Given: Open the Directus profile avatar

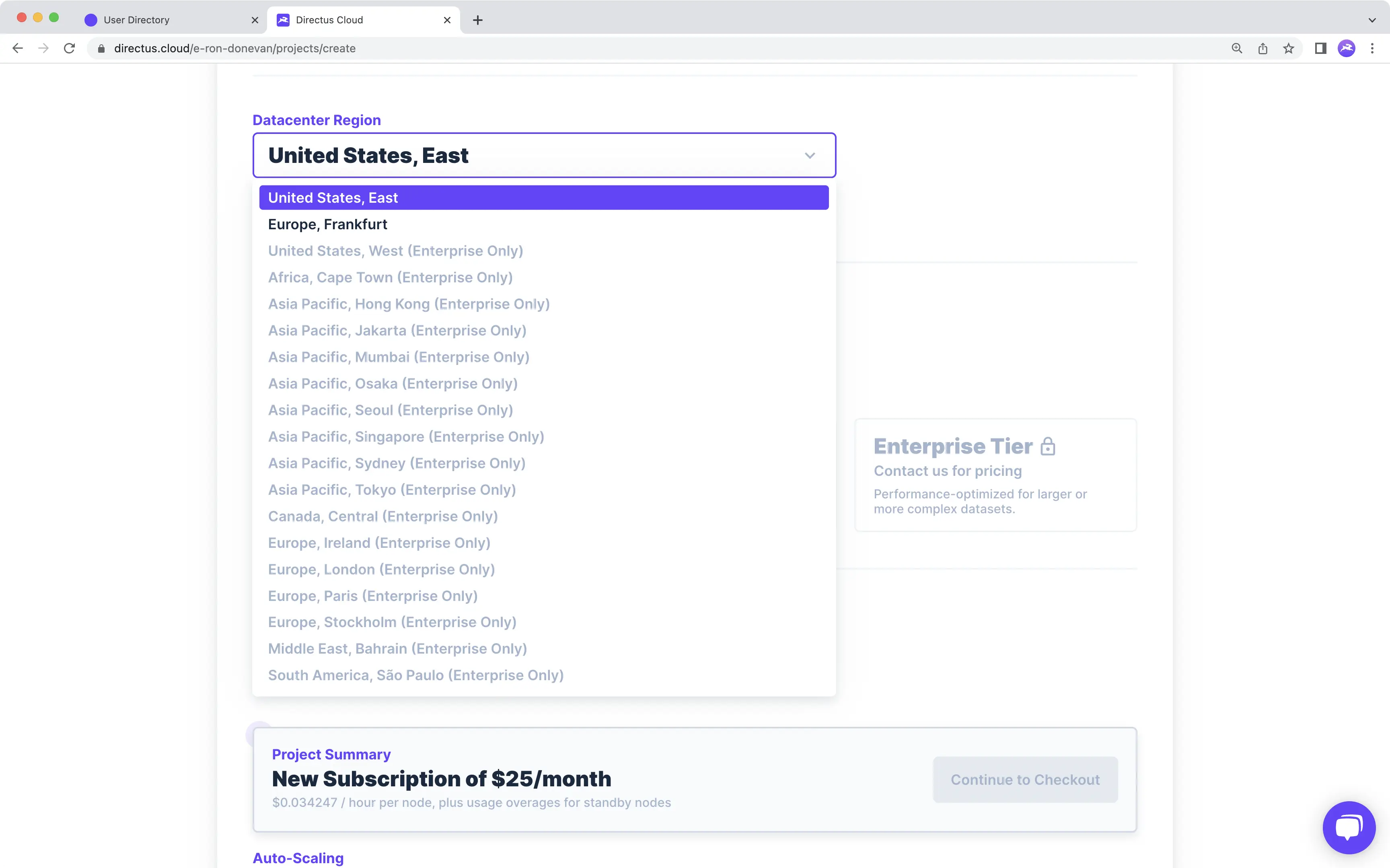Looking at the screenshot, I should coord(1347,48).
